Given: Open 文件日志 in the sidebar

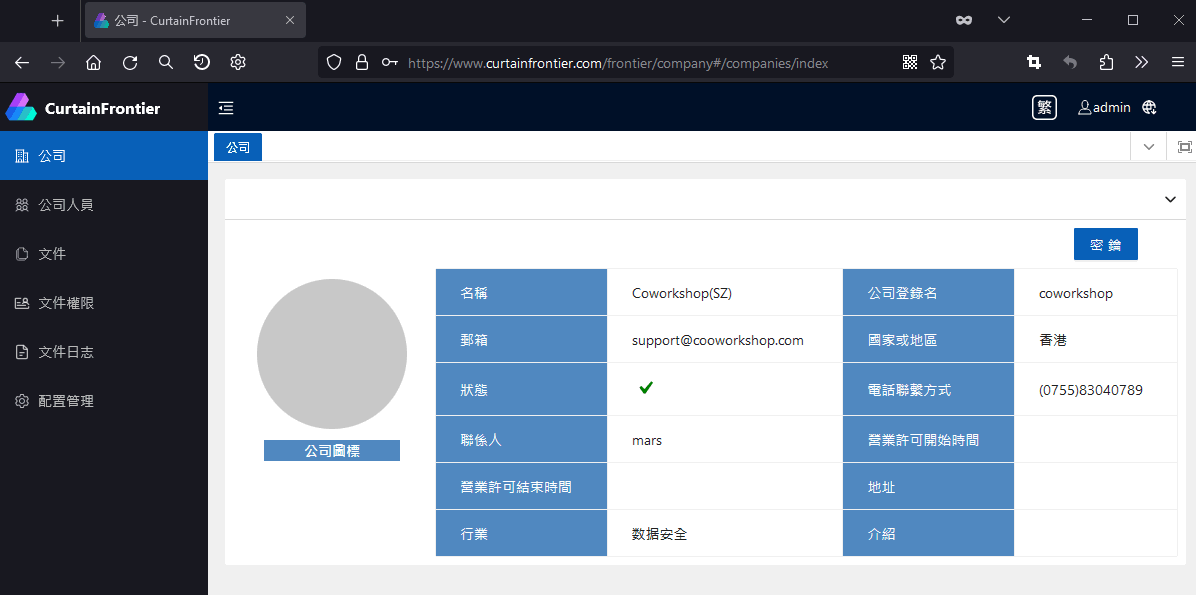Looking at the screenshot, I should tap(104, 352).
